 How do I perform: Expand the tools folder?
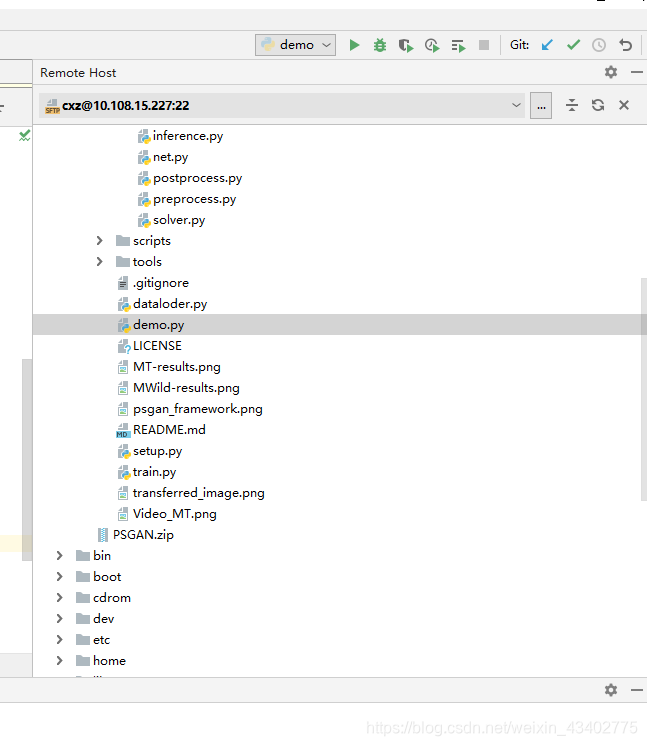click(x=99, y=262)
